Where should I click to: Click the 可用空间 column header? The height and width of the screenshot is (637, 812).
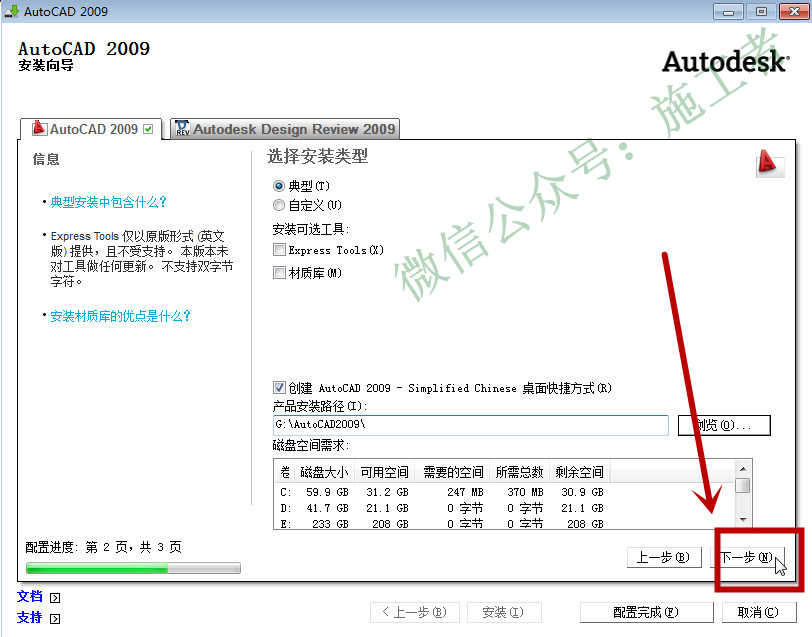click(x=385, y=472)
